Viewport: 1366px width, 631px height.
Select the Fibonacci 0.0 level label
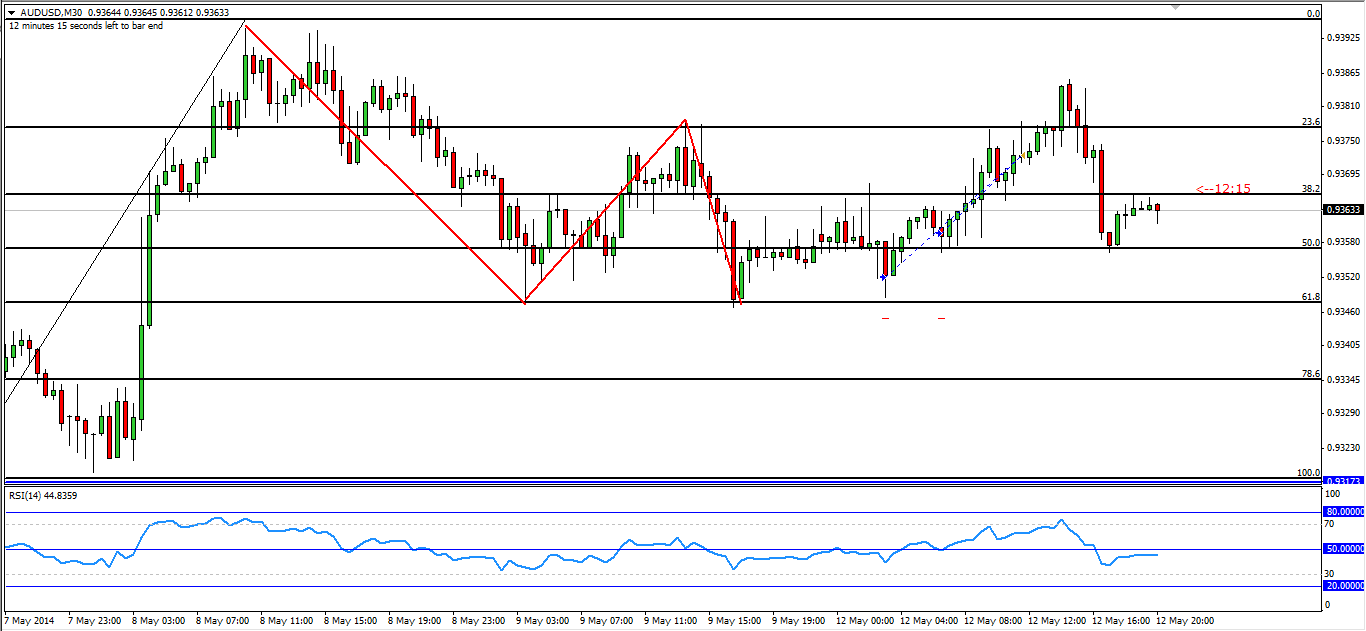pos(1315,14)
